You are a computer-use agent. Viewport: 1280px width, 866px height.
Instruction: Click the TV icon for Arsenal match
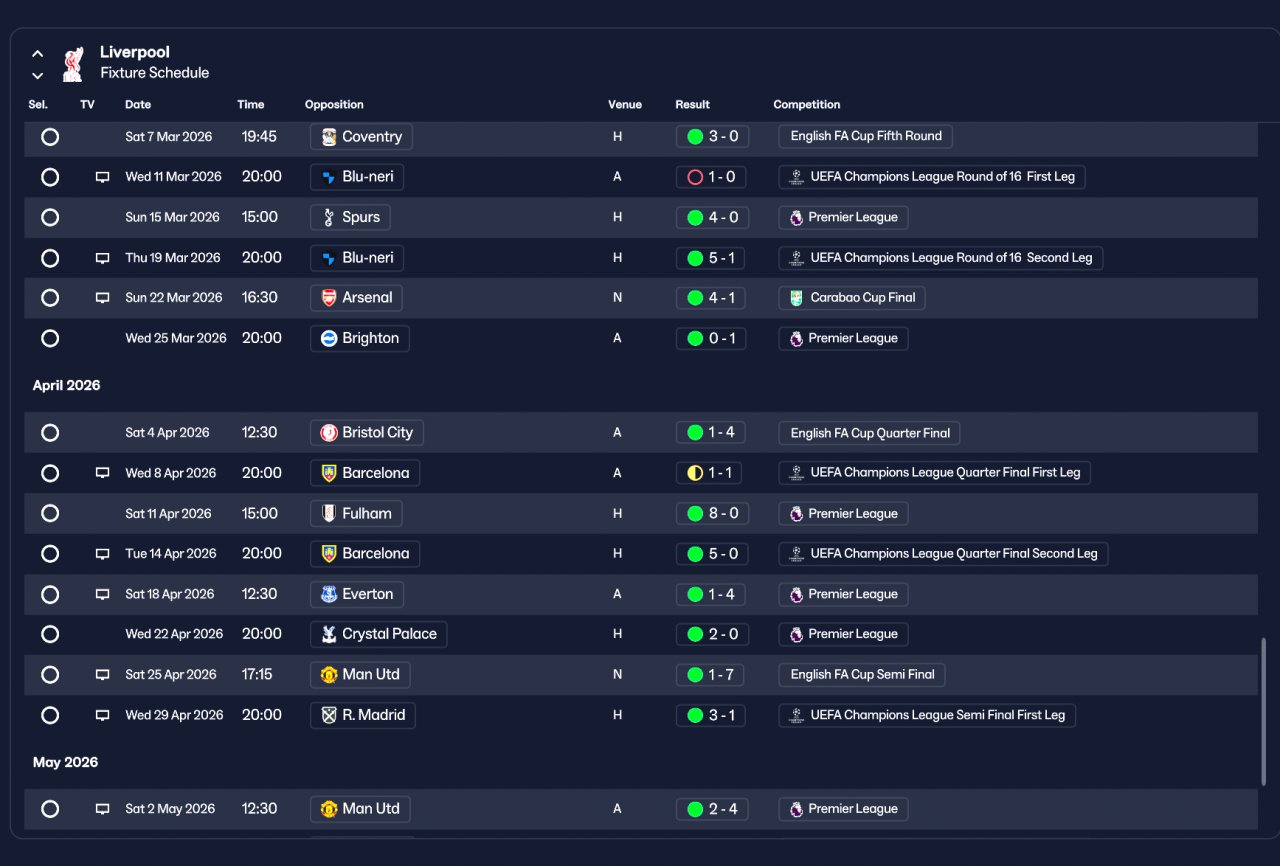point(102,298)
